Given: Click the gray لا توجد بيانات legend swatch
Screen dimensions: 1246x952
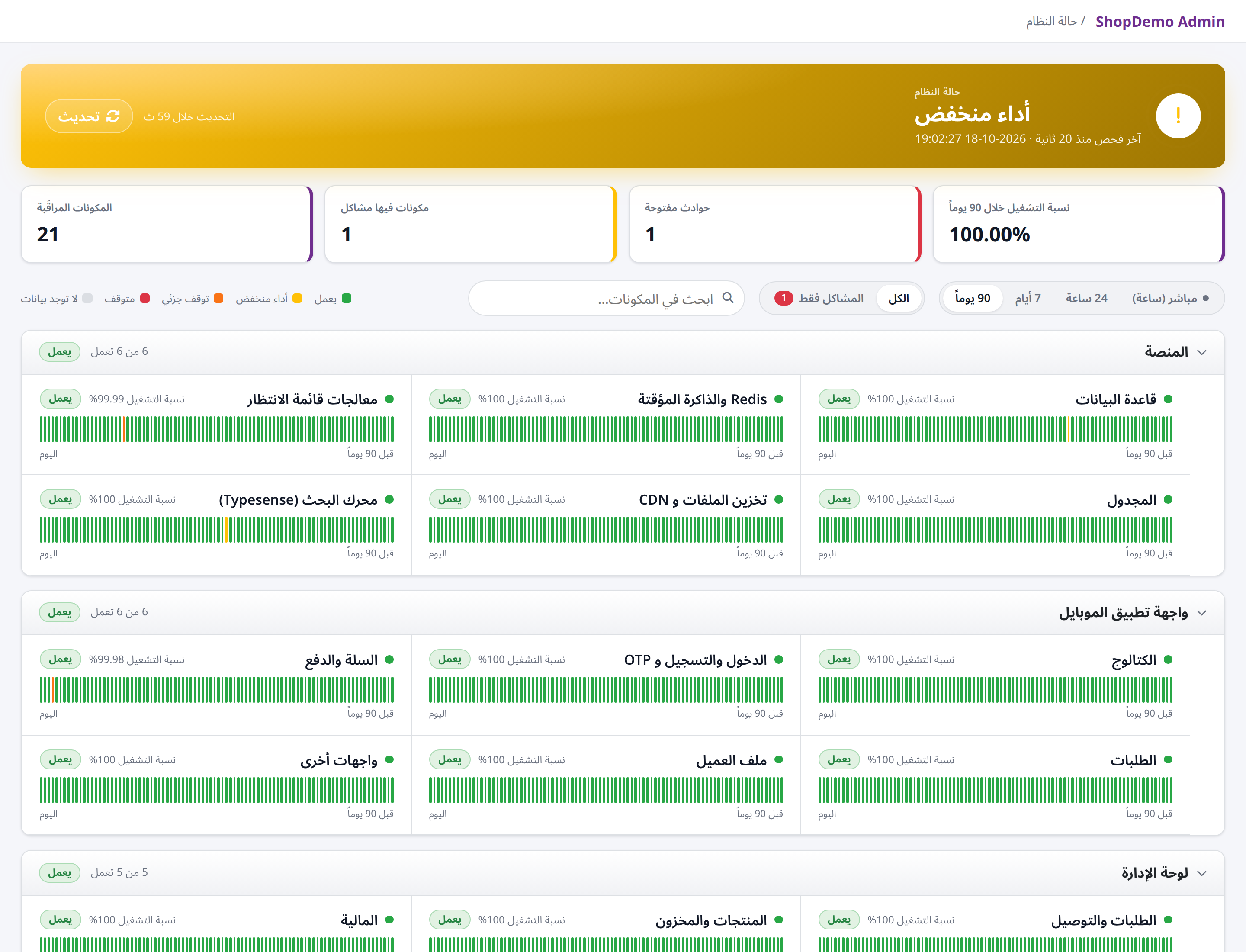Looking at the screenshot, I should (x=87, y=298).
